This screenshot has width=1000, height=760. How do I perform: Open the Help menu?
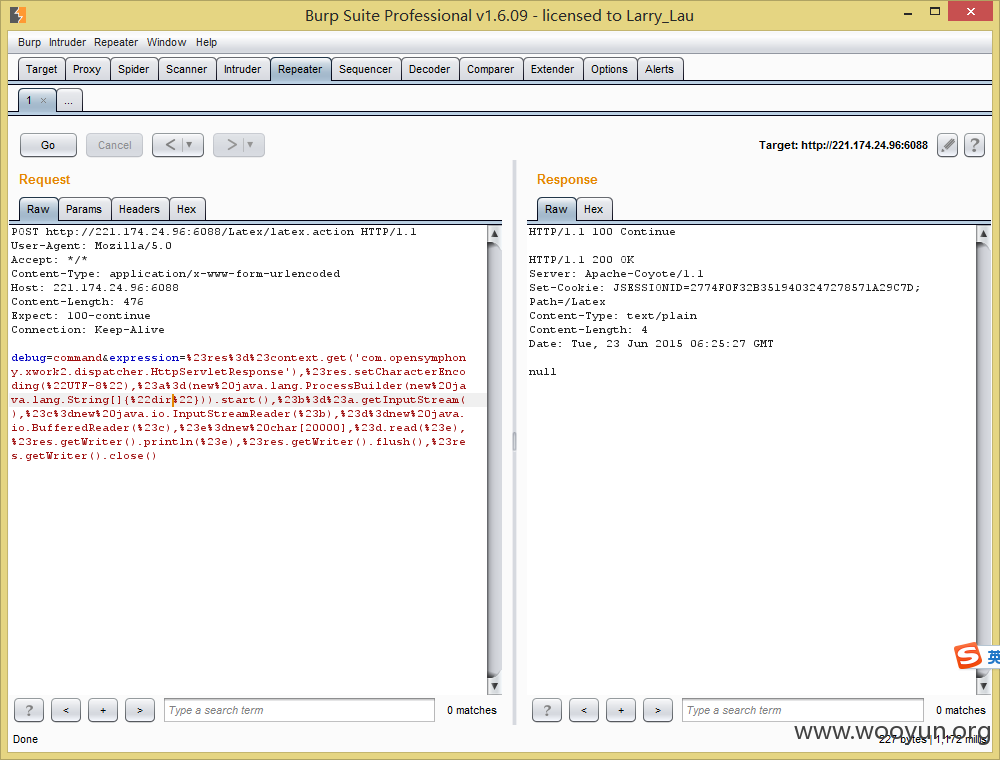click(x=206, y=42)
